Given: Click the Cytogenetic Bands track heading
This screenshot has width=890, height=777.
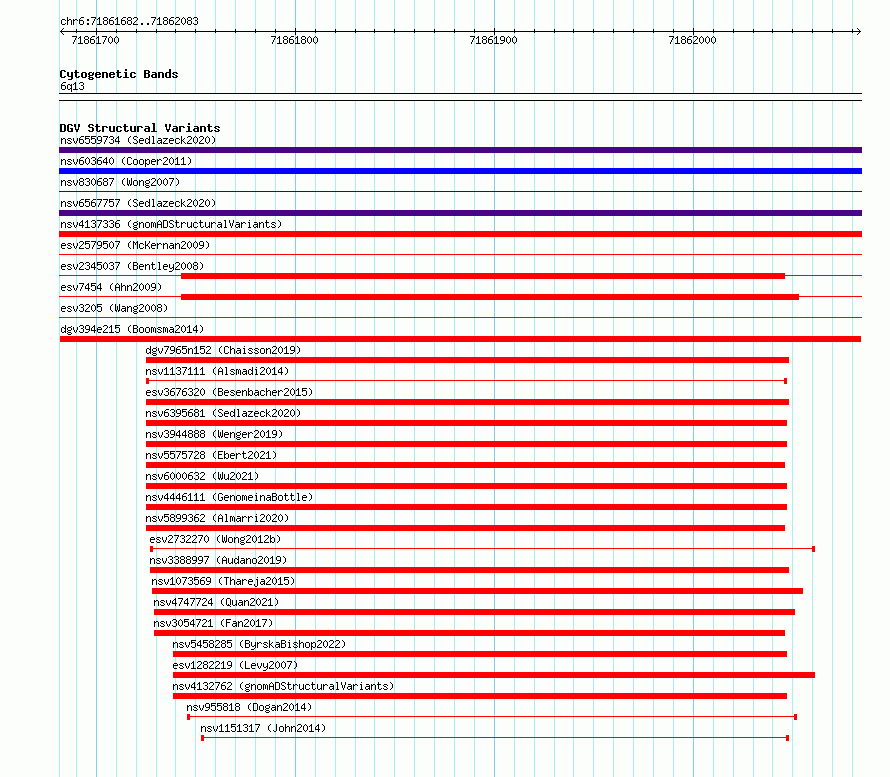Looking at the screenshot, I should click(119, 74).
